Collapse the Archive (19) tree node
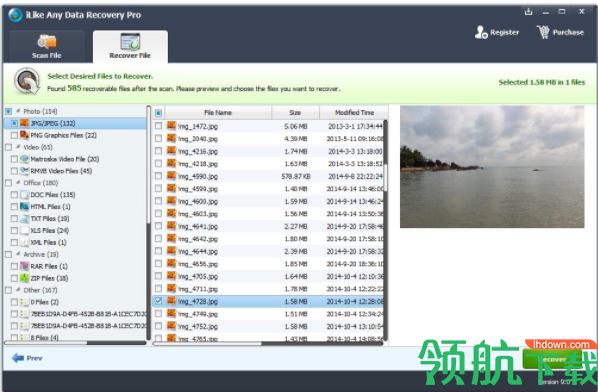Image resolution: width=598 pixels, height=392 pixels. pos(18,254)
